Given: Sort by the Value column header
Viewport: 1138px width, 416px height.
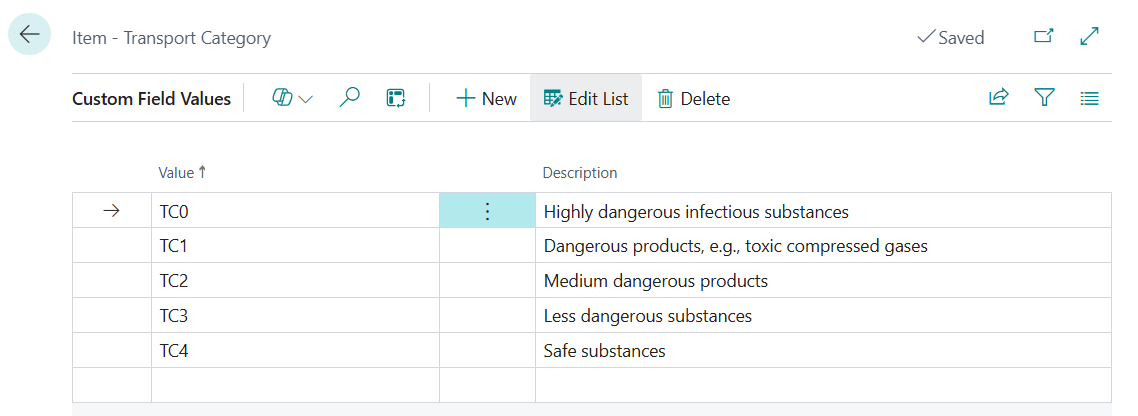Looking at the screenshot, I should [177, 173].
